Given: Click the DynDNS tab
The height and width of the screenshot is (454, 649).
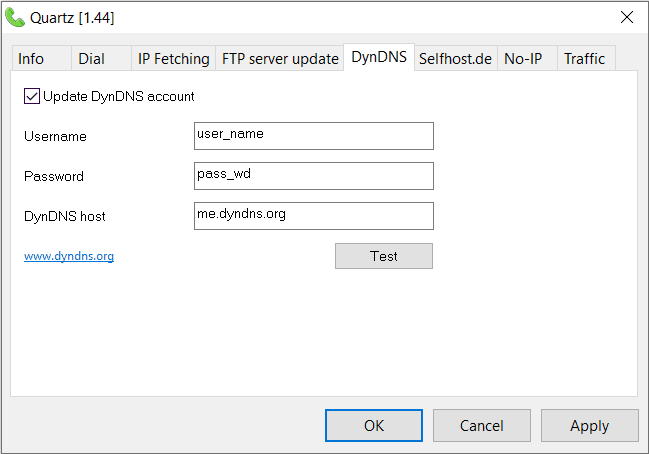Looking at the screenshot, I should pos(379,57).
